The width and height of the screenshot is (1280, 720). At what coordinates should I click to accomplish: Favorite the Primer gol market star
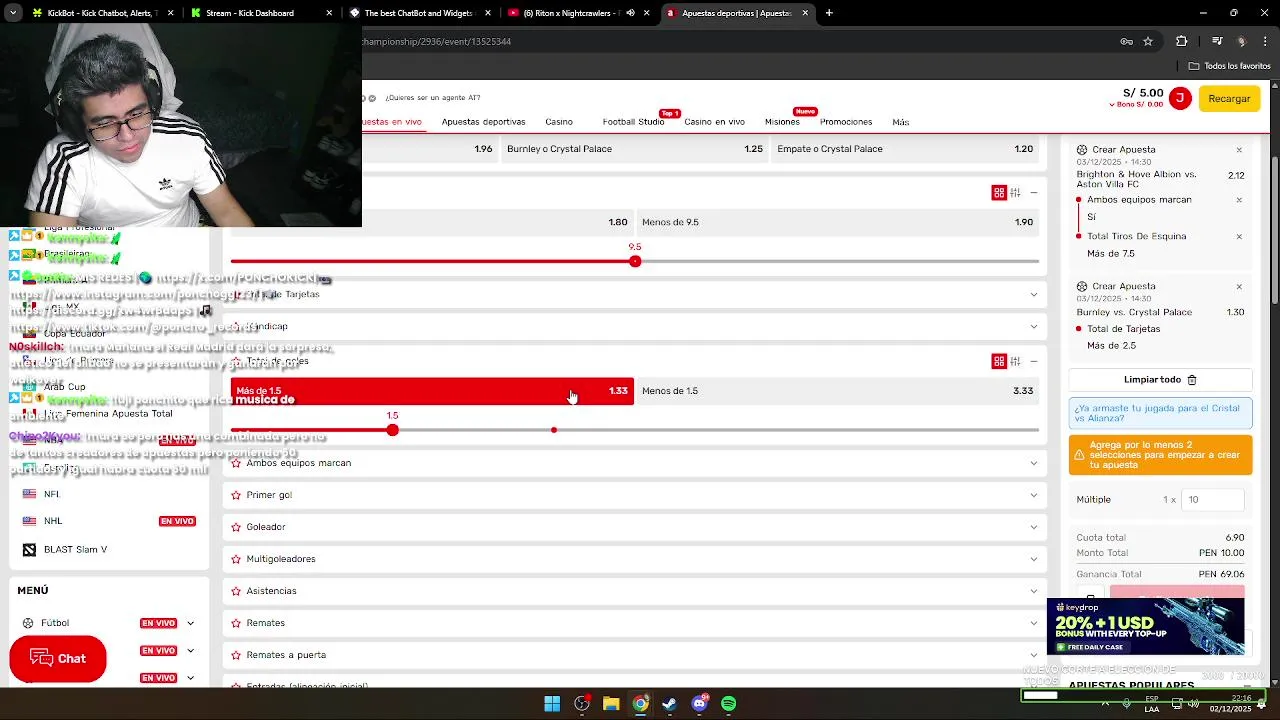click(x=236, y=495)
